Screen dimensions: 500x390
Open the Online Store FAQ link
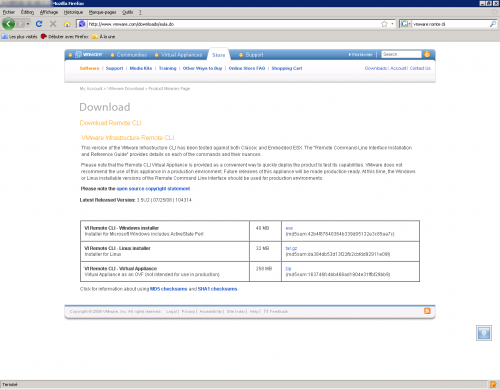point(247,68)
